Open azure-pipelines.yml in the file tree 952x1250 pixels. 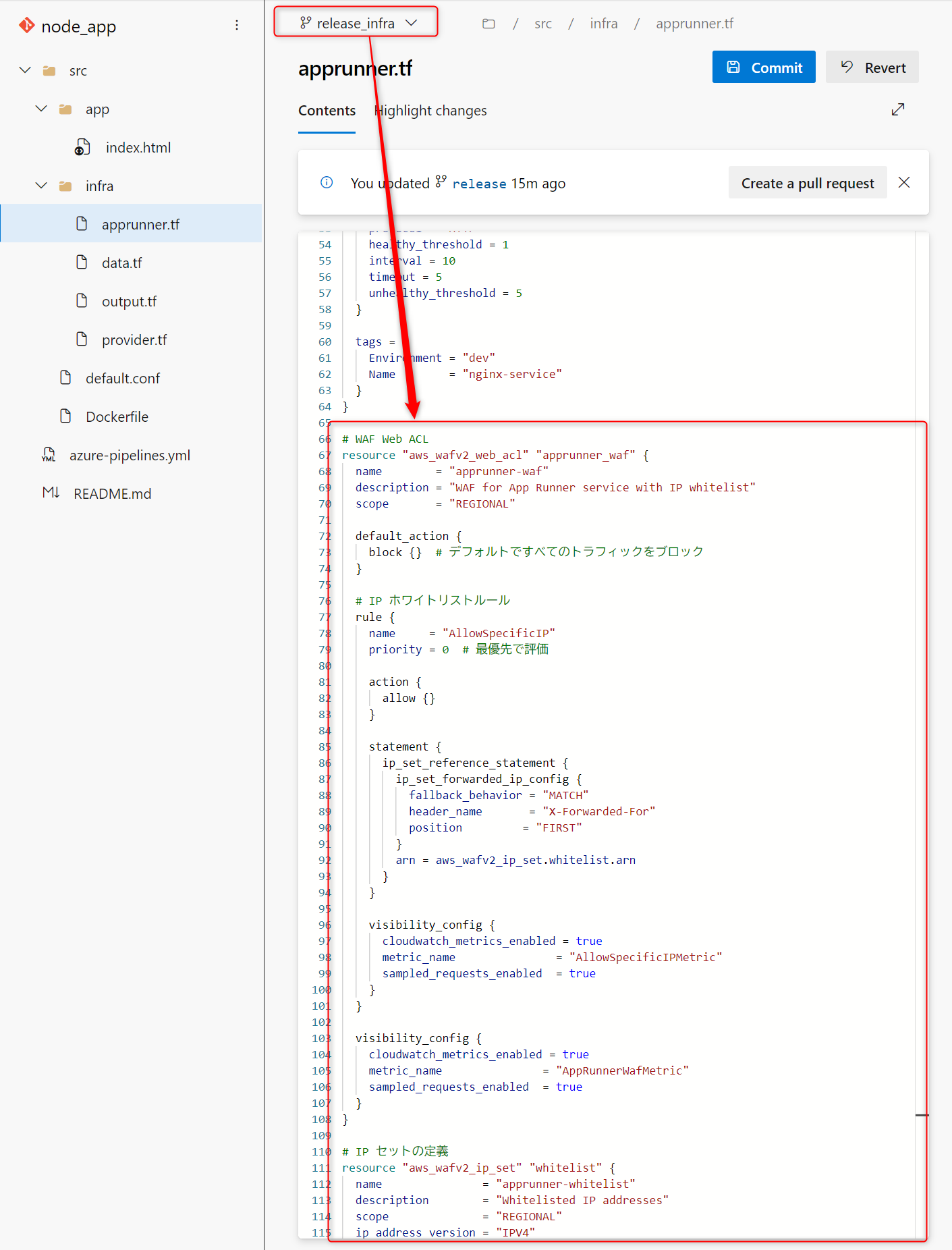130,456
